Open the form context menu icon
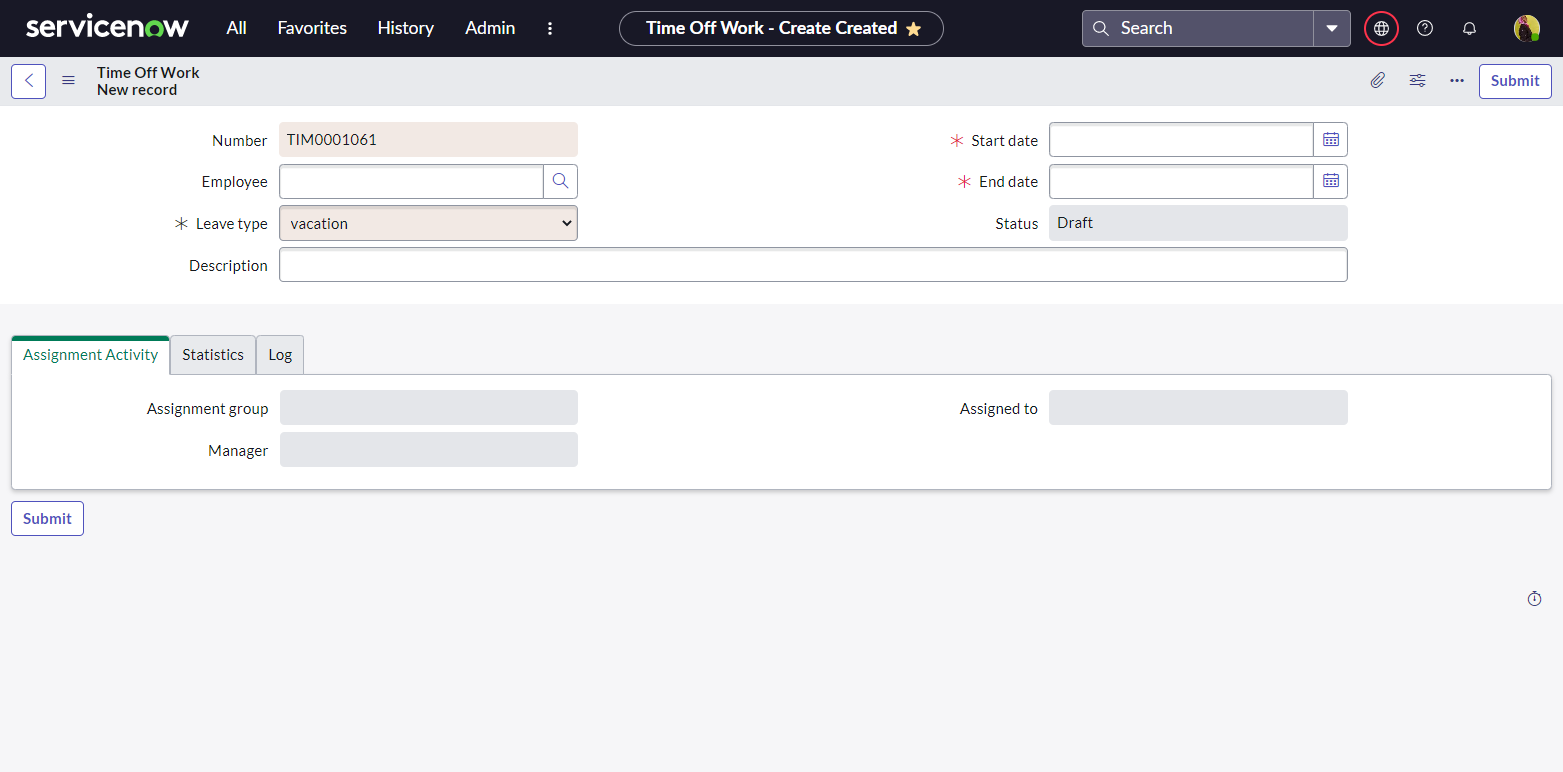The height and width of the screenshot is (772, 1563). [x=68, y=81]
